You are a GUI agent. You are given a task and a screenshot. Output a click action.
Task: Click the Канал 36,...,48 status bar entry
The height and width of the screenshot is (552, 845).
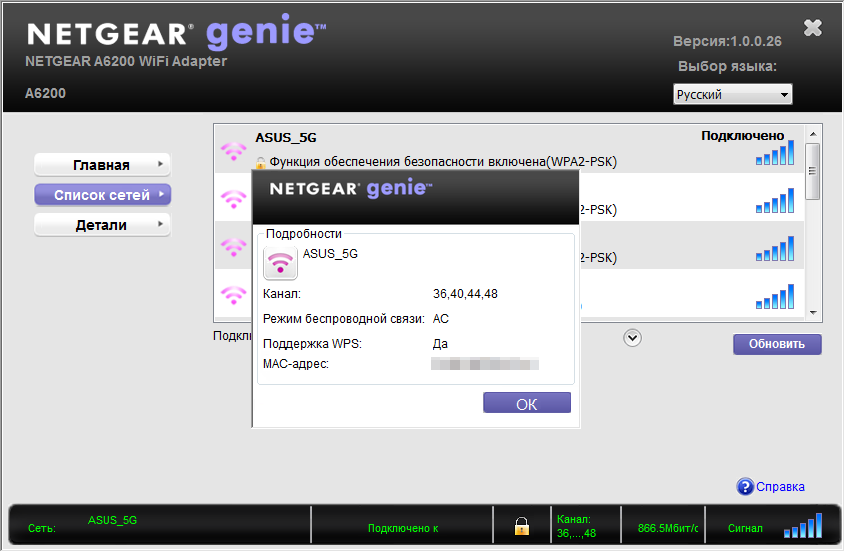pyautogui.click(x=576, y=526)
